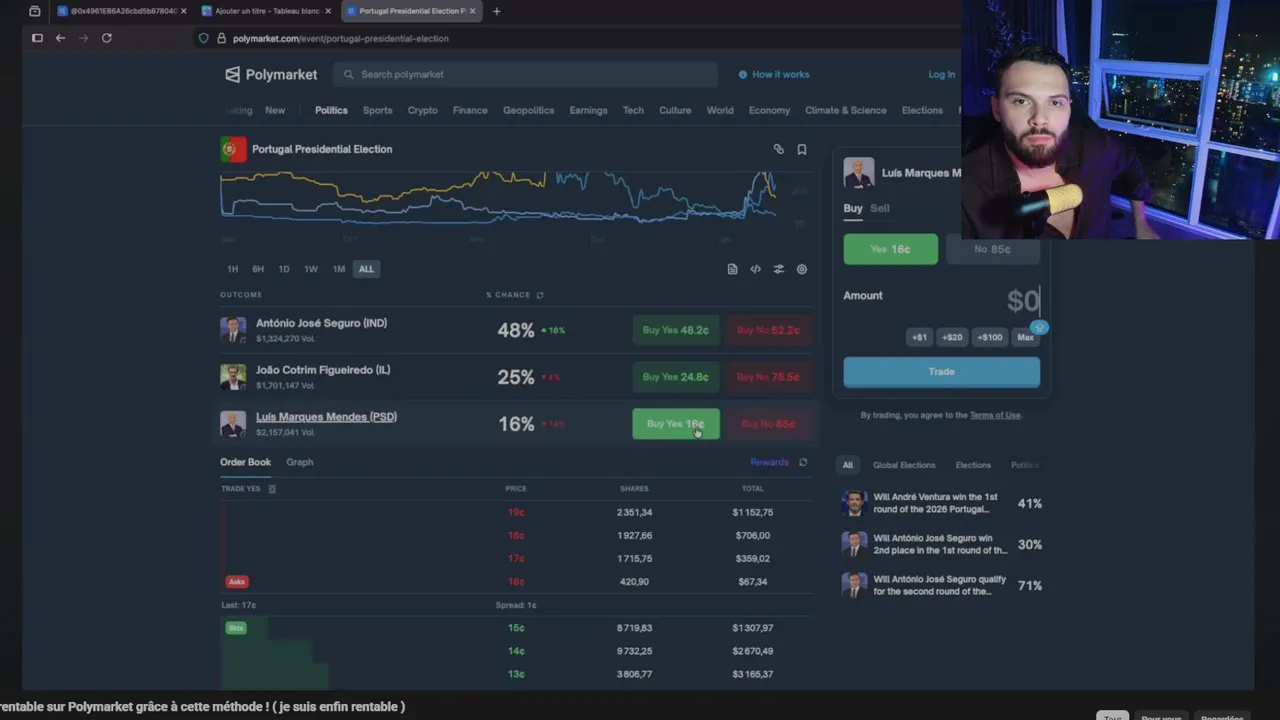Open a new browser tab with plus icon
Image resolution: width=1280 pixels, height=720 pixels.
click(496, 11)
